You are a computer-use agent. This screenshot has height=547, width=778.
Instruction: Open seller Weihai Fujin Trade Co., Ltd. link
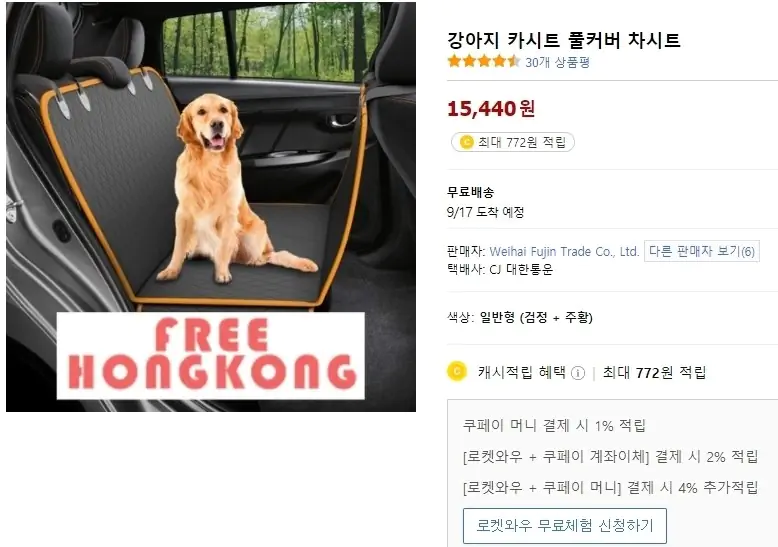pyautogui.click(x=564, y=252)
